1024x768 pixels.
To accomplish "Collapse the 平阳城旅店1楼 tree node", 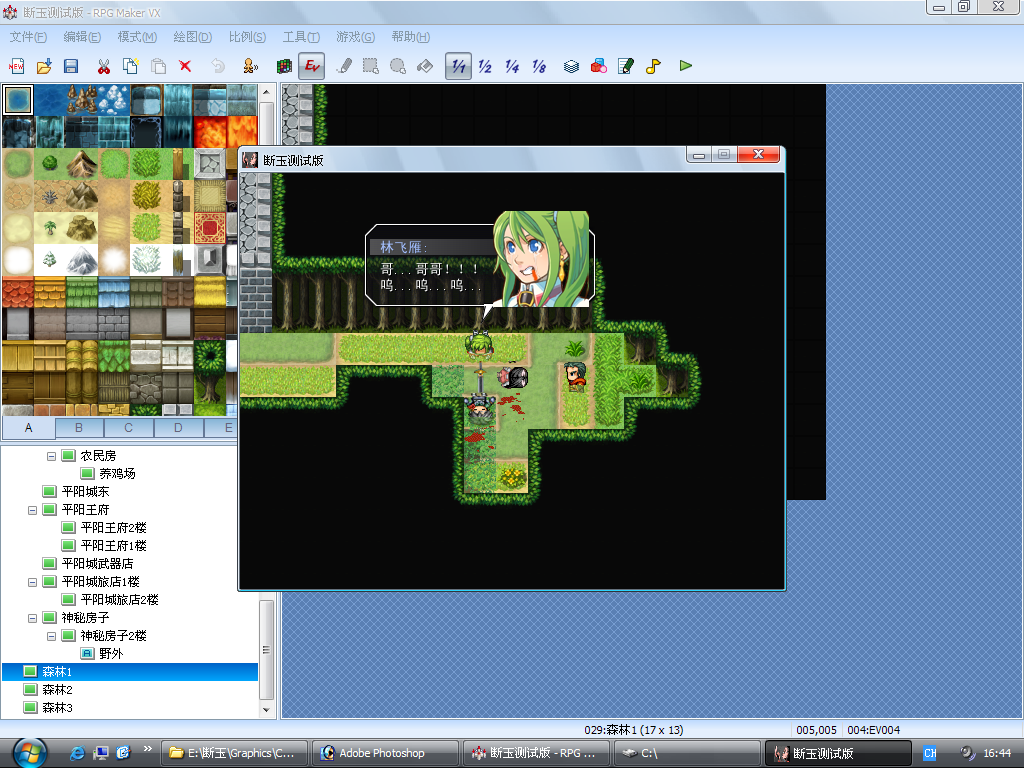I will [x=32, y=582].
